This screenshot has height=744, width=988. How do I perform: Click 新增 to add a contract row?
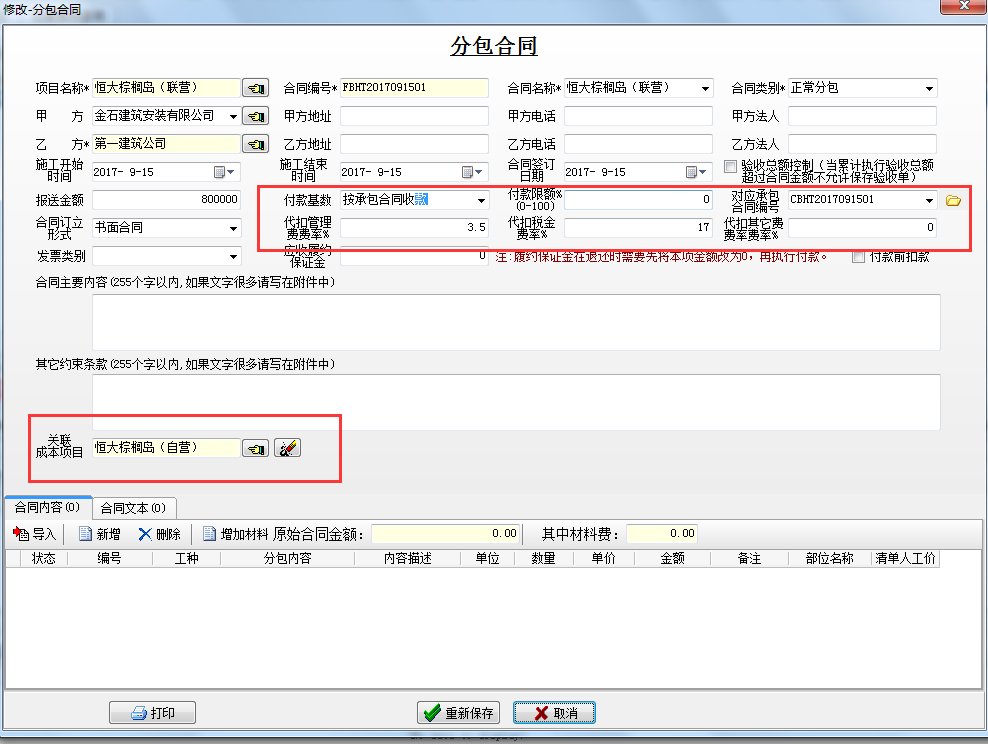coord(100,534)
